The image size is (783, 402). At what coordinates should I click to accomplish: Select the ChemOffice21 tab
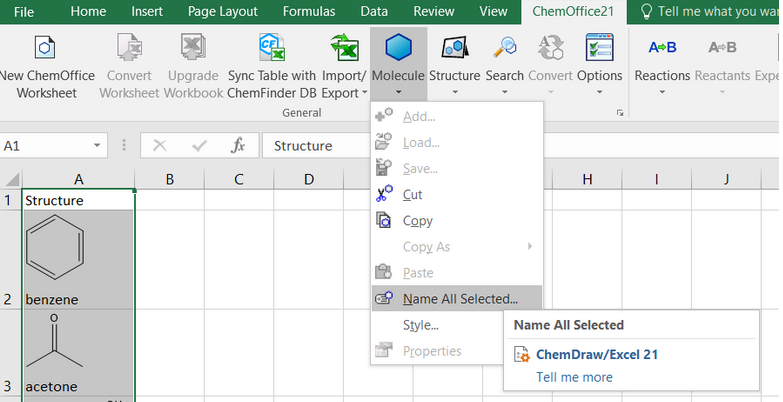click(x=573, y=11)
